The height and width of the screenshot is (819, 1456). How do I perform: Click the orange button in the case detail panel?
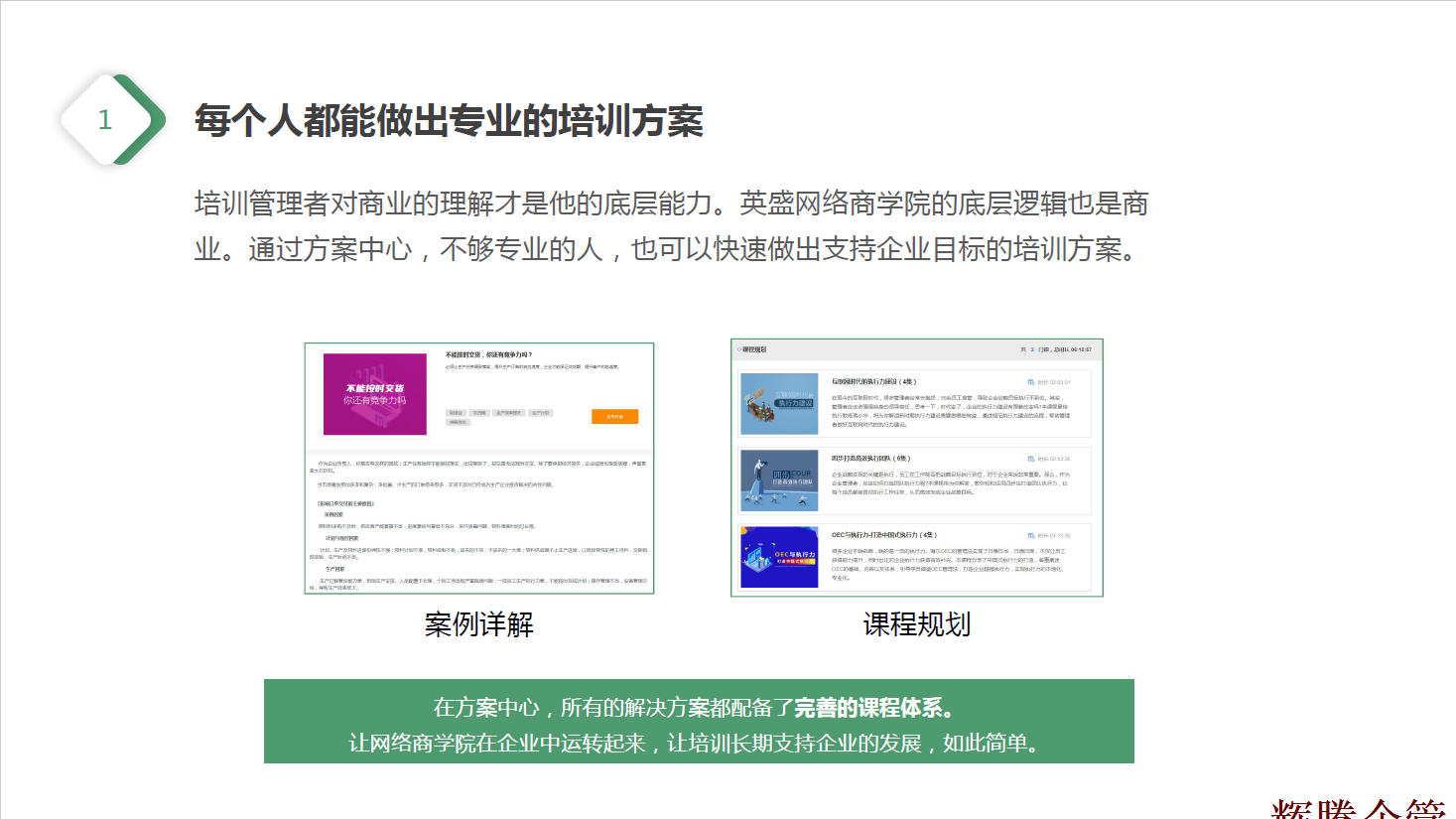point(614,417)
